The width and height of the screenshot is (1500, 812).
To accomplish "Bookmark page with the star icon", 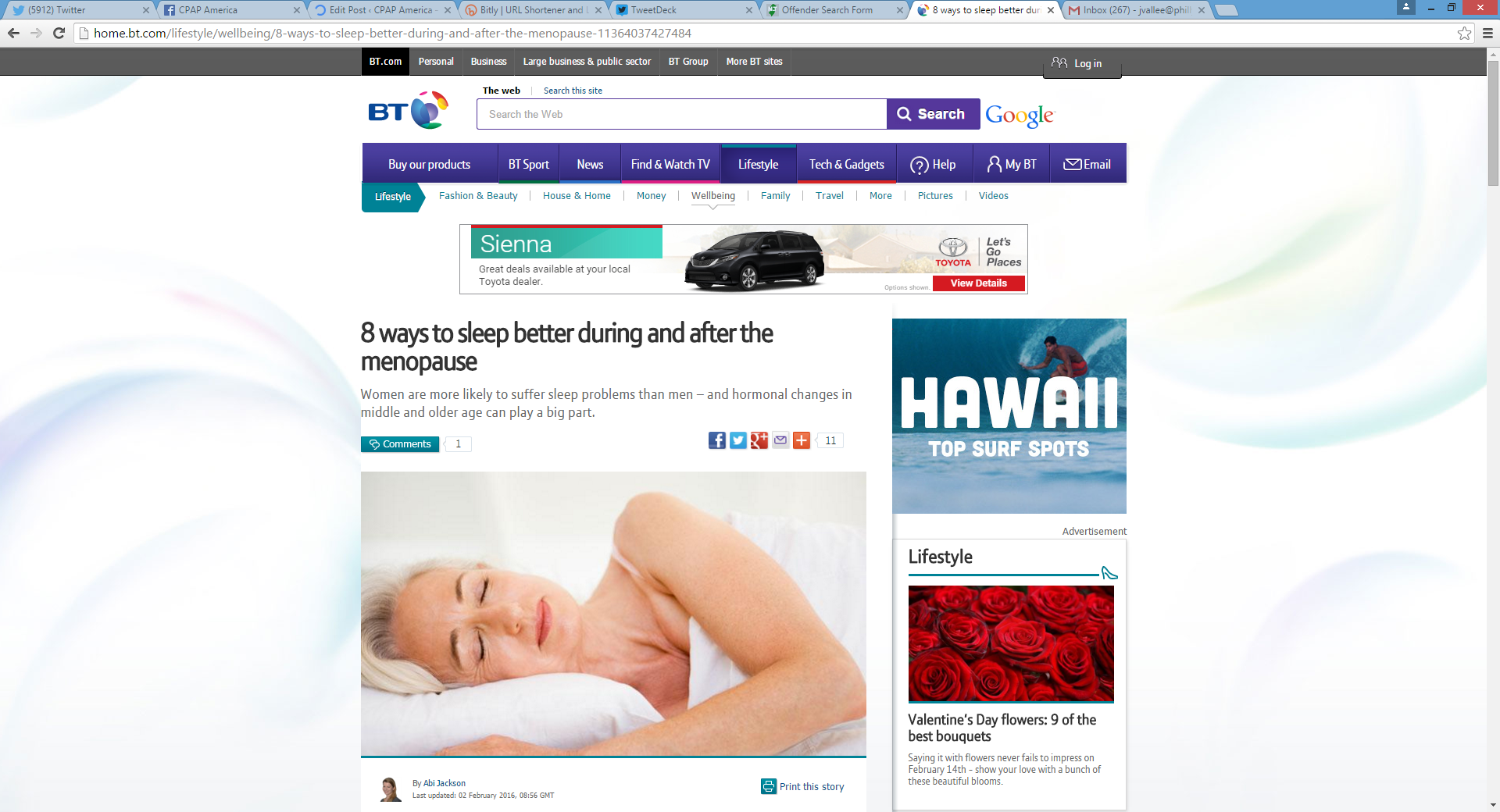I will (x=1464, y=33).
